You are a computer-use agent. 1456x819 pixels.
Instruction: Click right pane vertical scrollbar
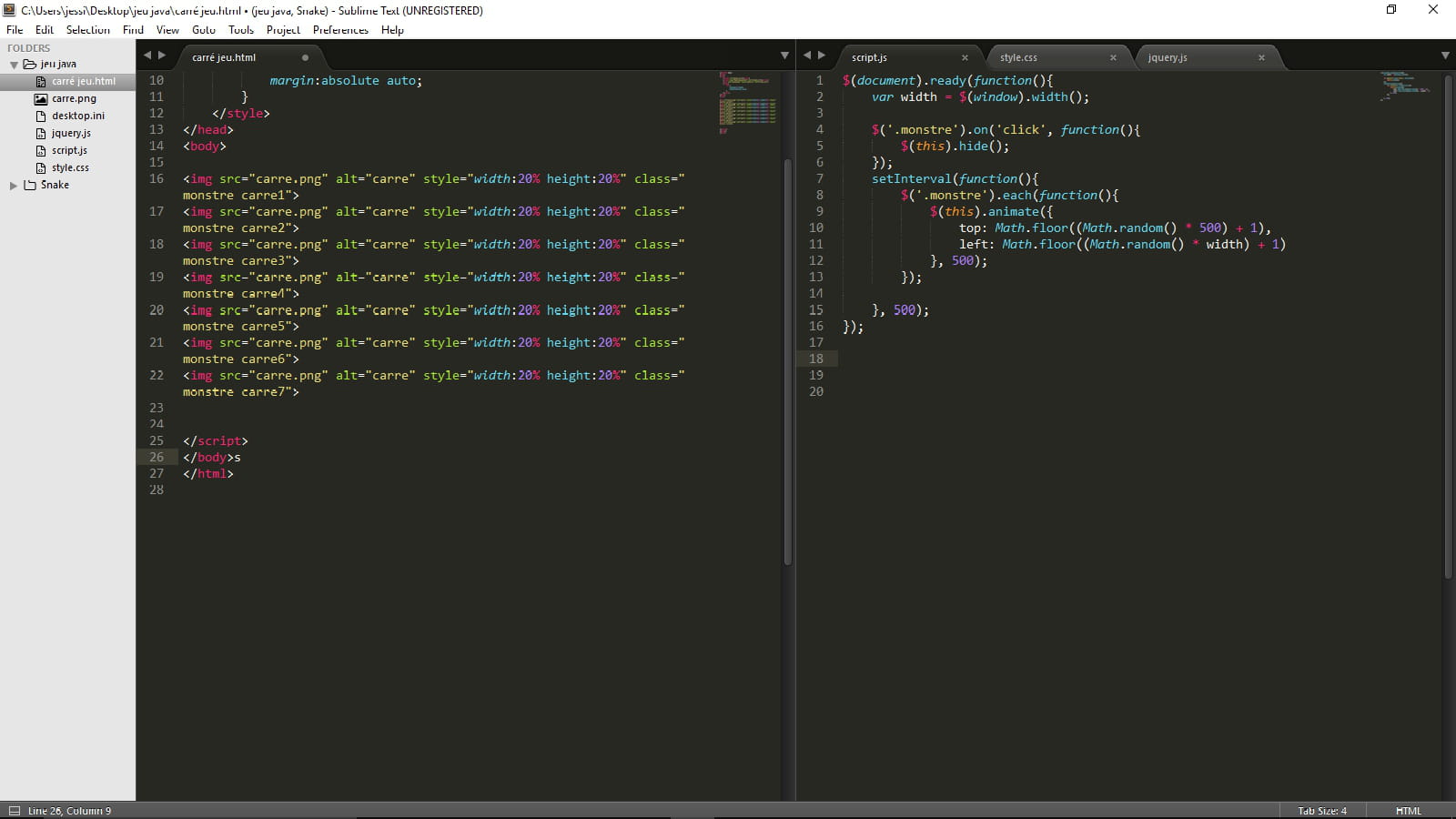pos(1448,328)
